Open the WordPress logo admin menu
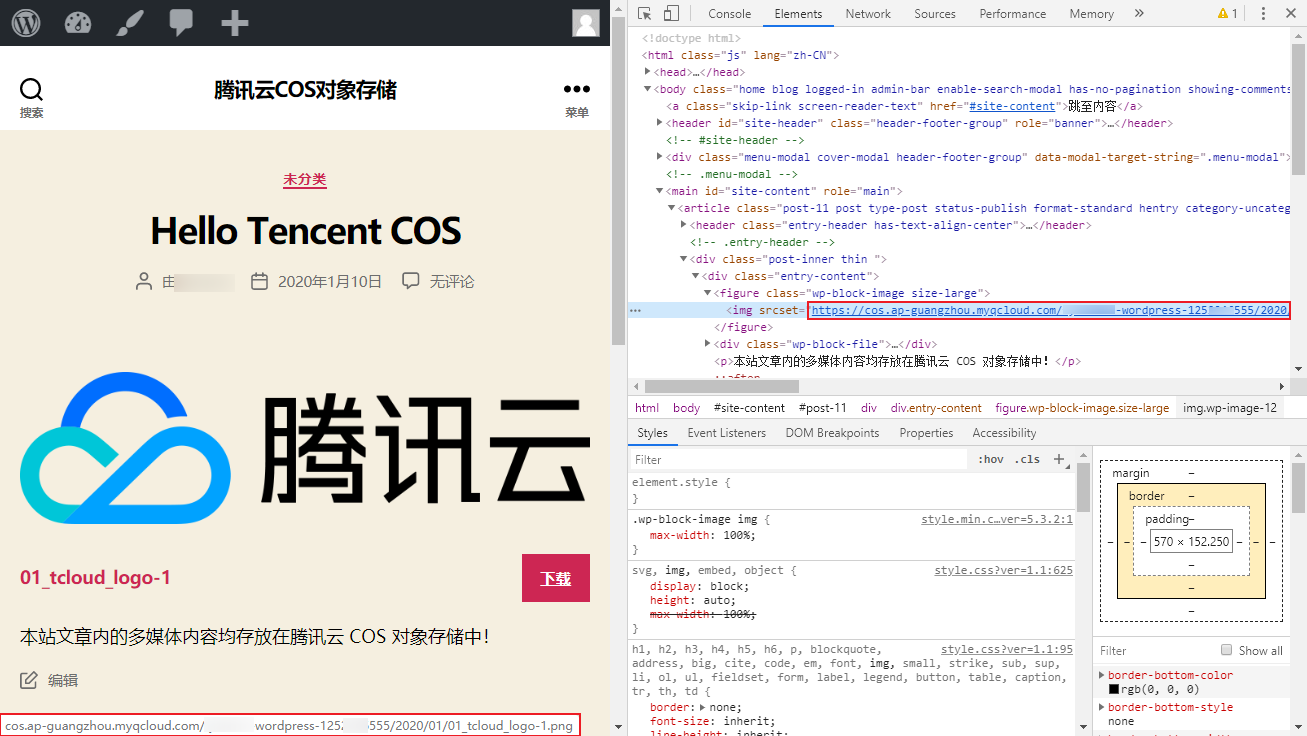Screen dimensions: 1307x736 pos(25,22)
